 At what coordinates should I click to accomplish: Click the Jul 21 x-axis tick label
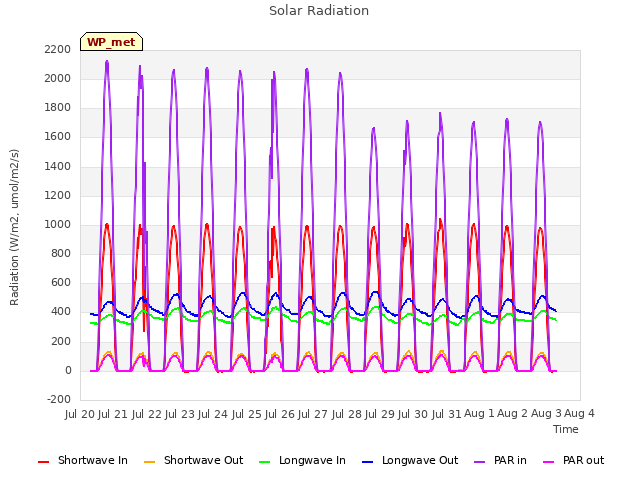[x=113, y=414]
